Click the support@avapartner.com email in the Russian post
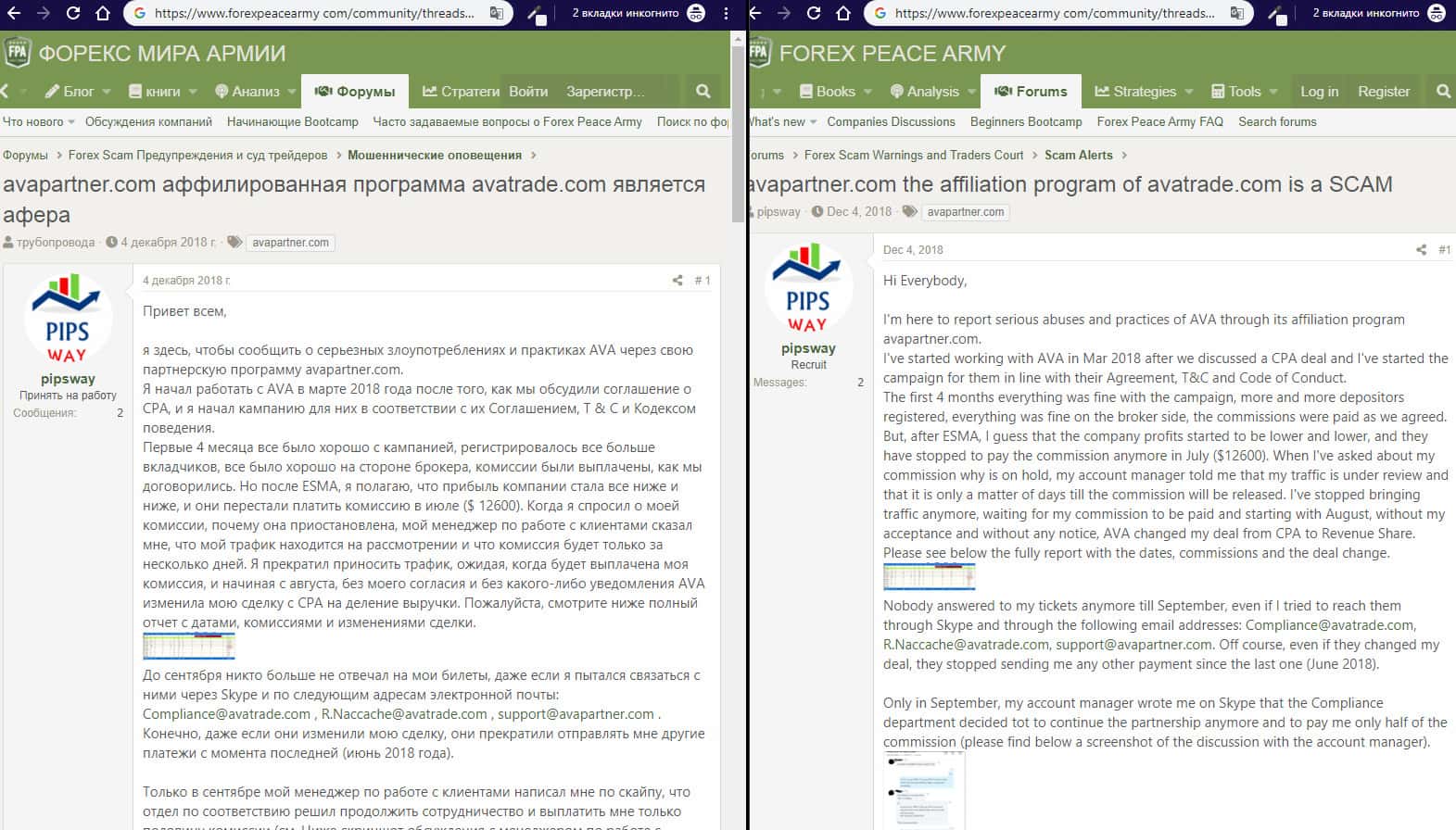Viewport: 1456px width, 830px height. tap(576, 714)
